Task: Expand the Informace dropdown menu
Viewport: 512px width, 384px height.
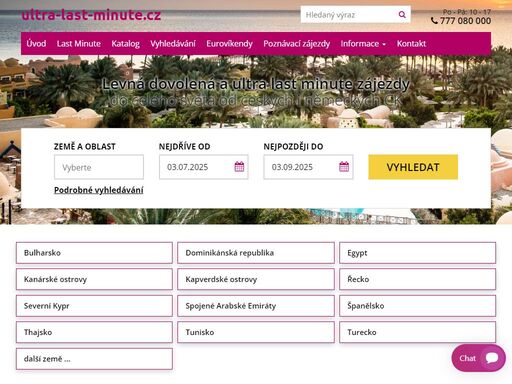Action: click(x=363, y=44)
